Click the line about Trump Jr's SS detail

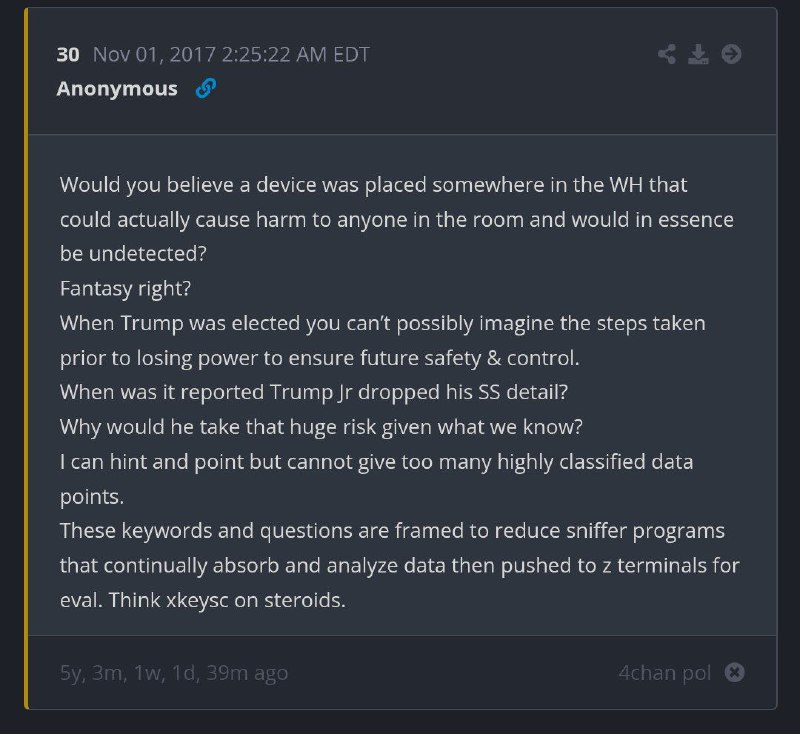point(314,392)
